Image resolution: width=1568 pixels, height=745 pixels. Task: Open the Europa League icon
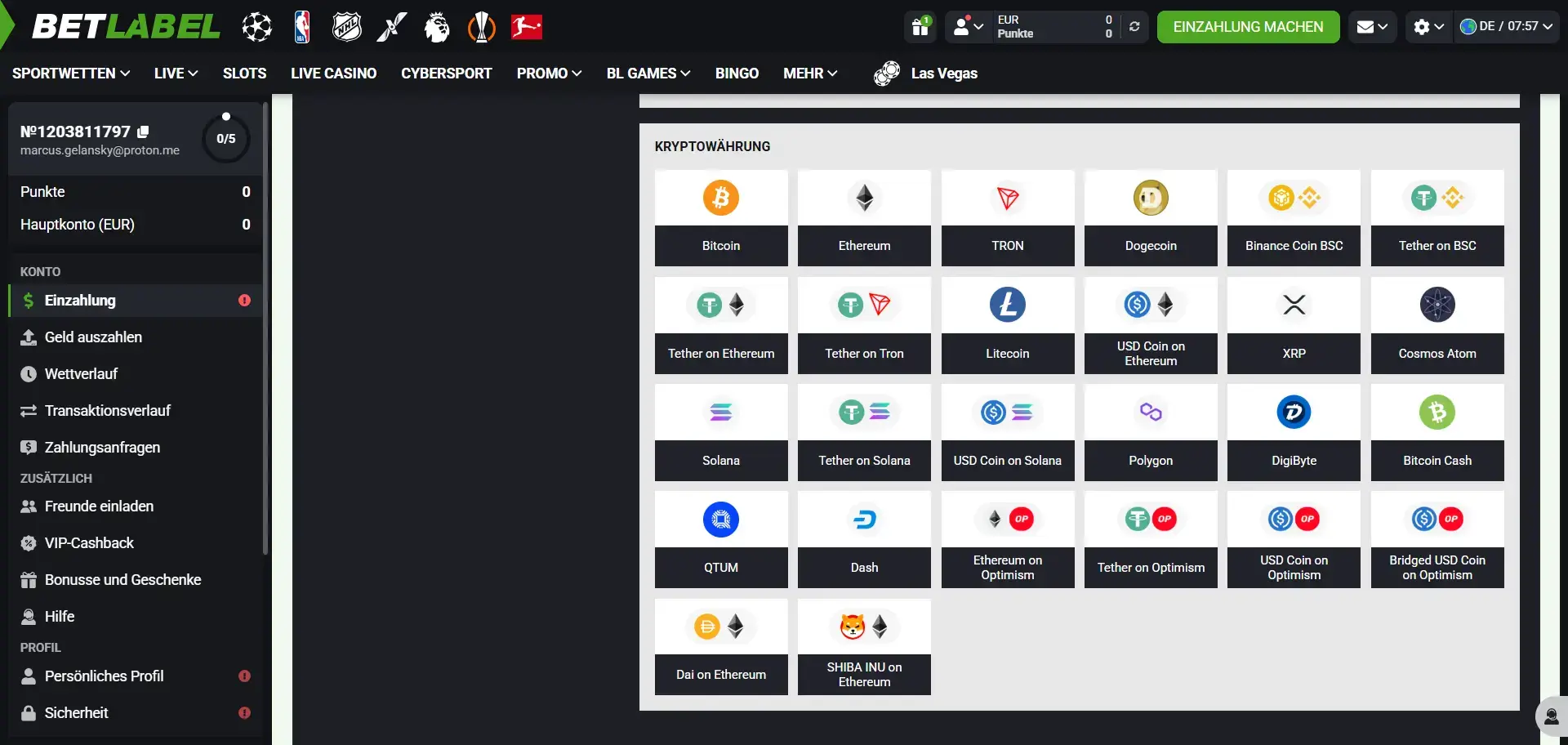click(x=482, y=27)
